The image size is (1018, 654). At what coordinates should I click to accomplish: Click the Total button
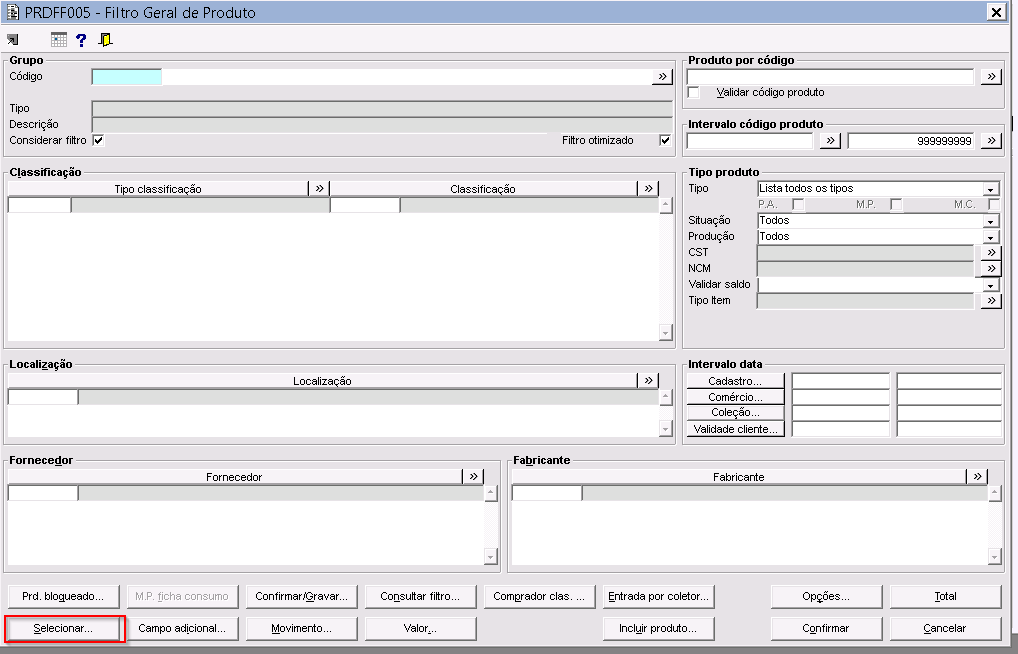pyautogui.click(x=945, y=596)
